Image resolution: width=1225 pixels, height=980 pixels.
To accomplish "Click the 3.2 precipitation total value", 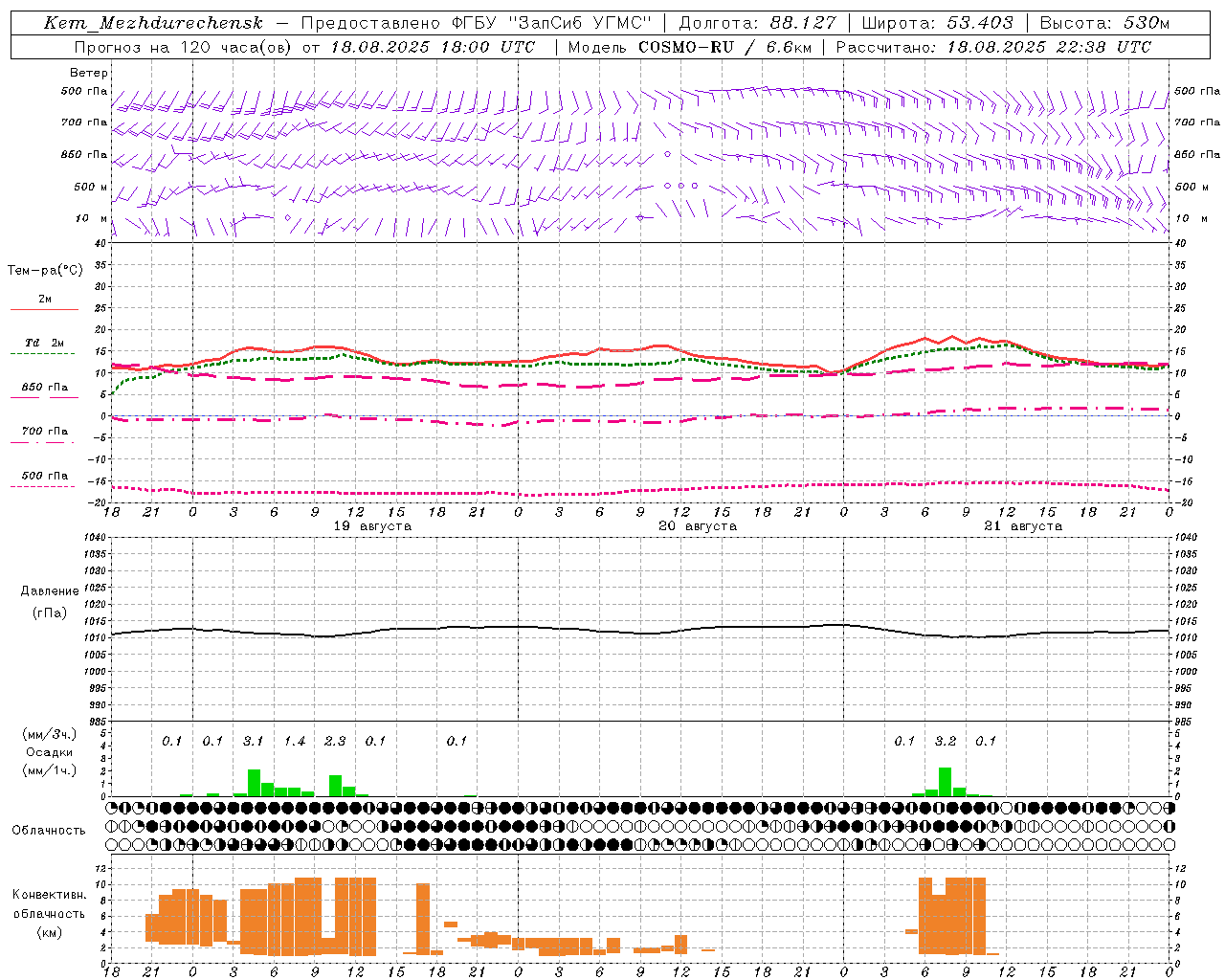I will pyautogui.click(x=946, y=741).
